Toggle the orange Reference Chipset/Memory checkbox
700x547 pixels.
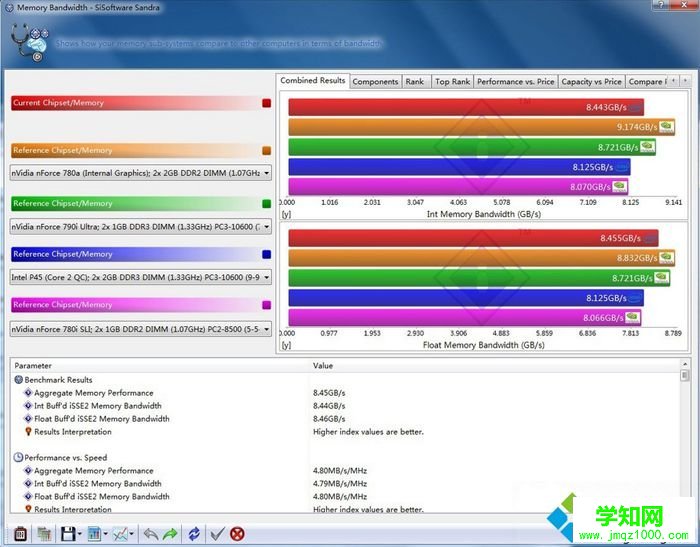tap(267, 150)
